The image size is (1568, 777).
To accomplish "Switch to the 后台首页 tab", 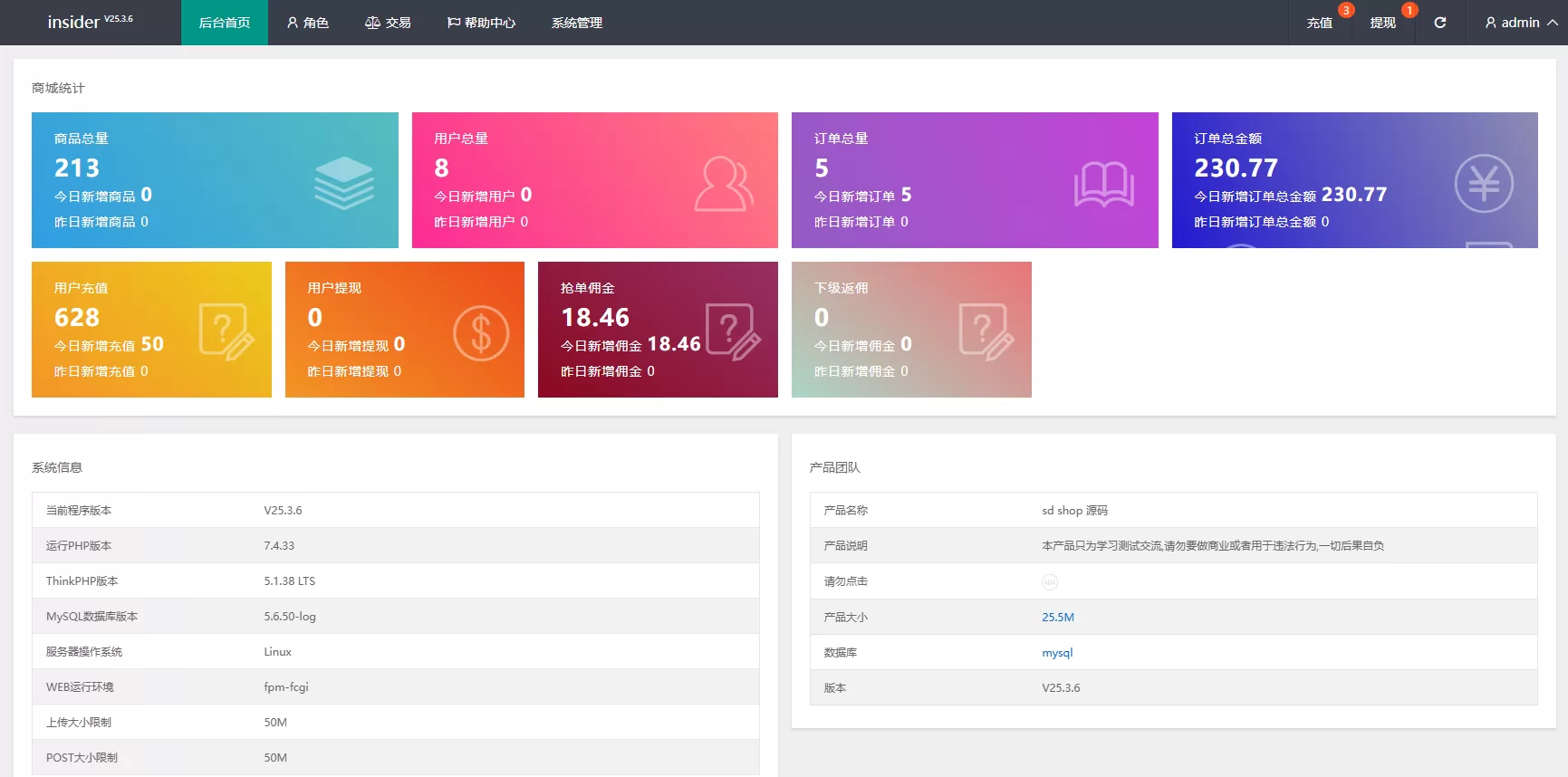I will 225,23.
